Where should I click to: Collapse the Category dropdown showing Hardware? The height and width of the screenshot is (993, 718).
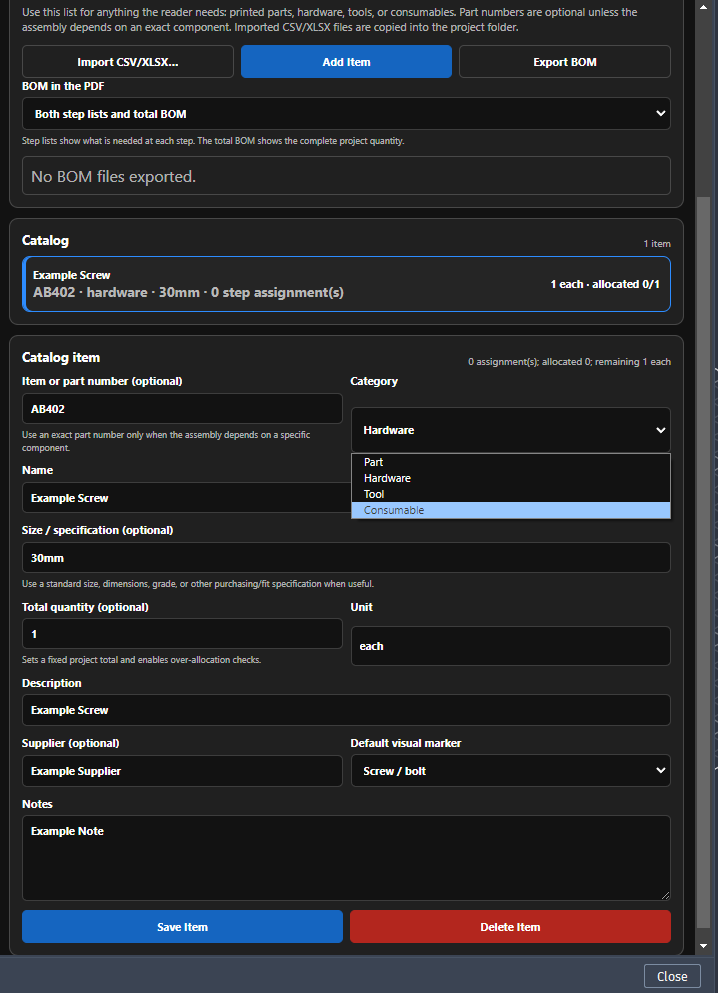coord(511,430)
